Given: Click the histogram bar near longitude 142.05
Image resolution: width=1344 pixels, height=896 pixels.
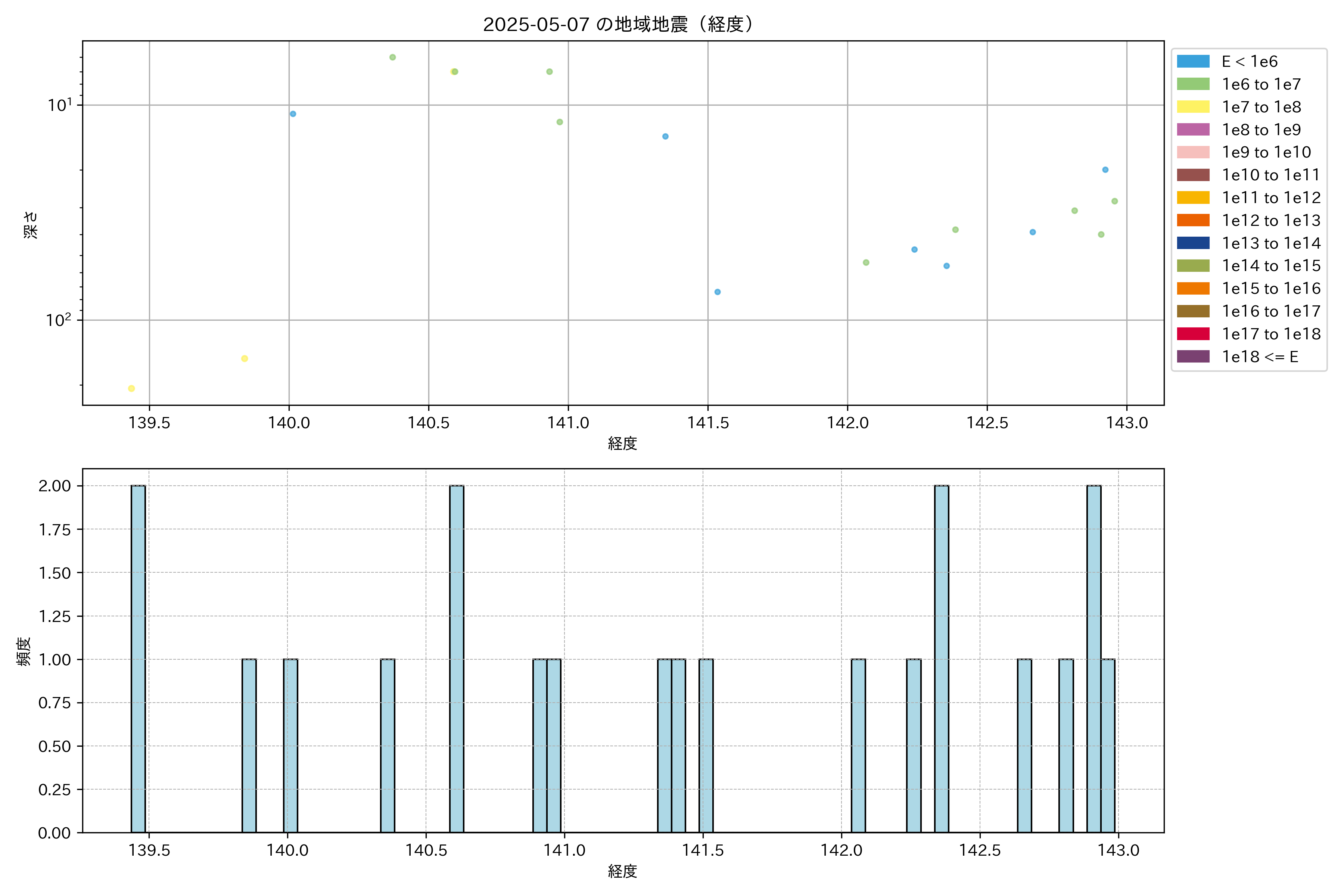Looking at the screenshot, I should pos(858,746).
